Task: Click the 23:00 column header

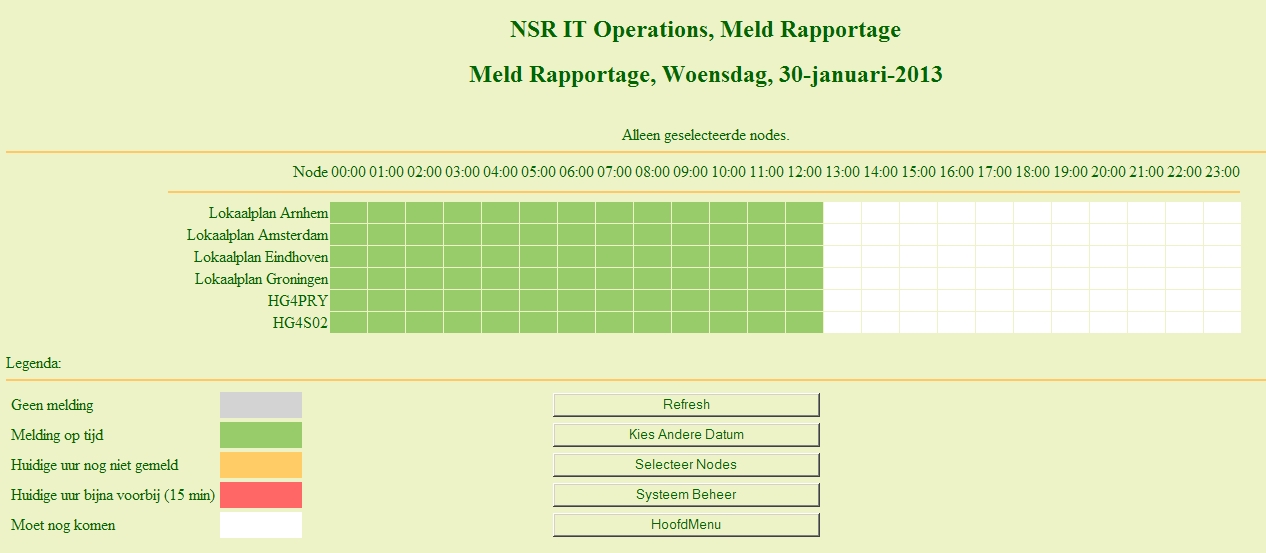Action: tap(1223, 172)
